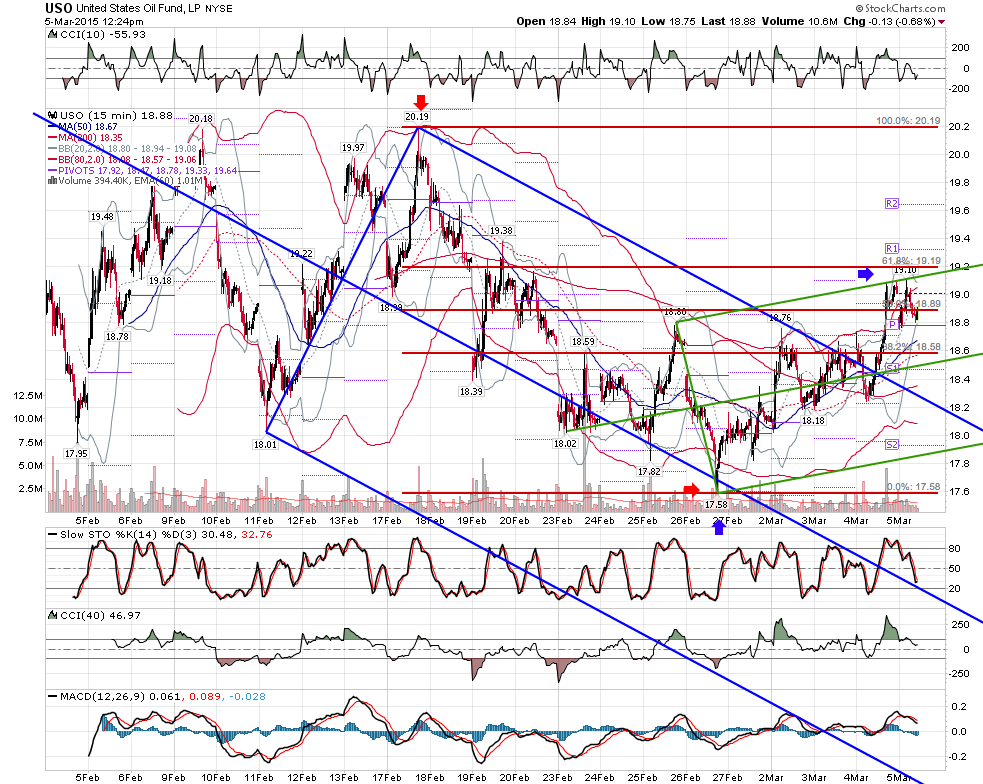Click the "MACD(12,26,9)" indicator label

[x=102, y=696]
